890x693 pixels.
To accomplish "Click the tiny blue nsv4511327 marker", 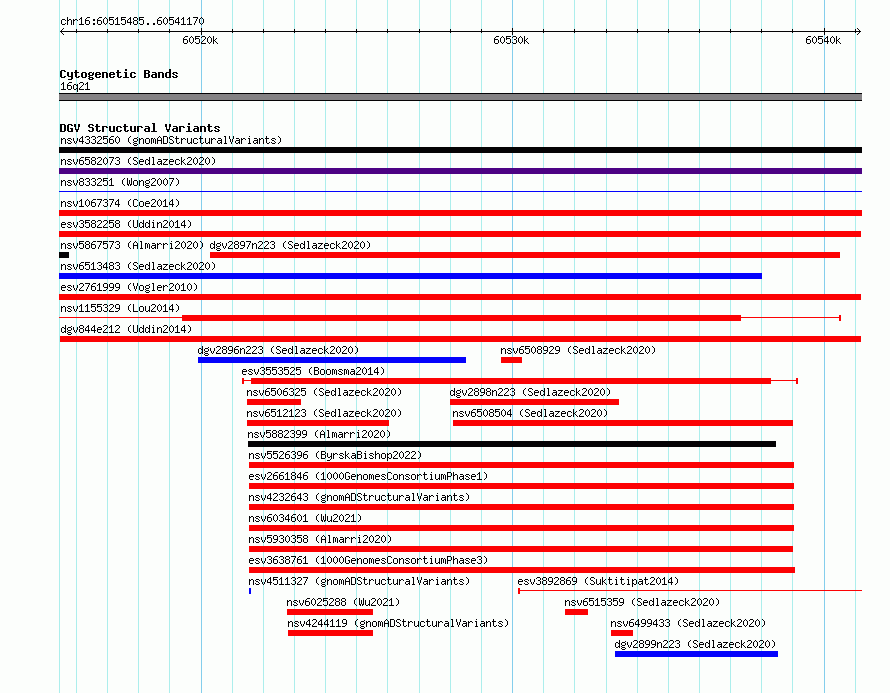I will point(250,591).
